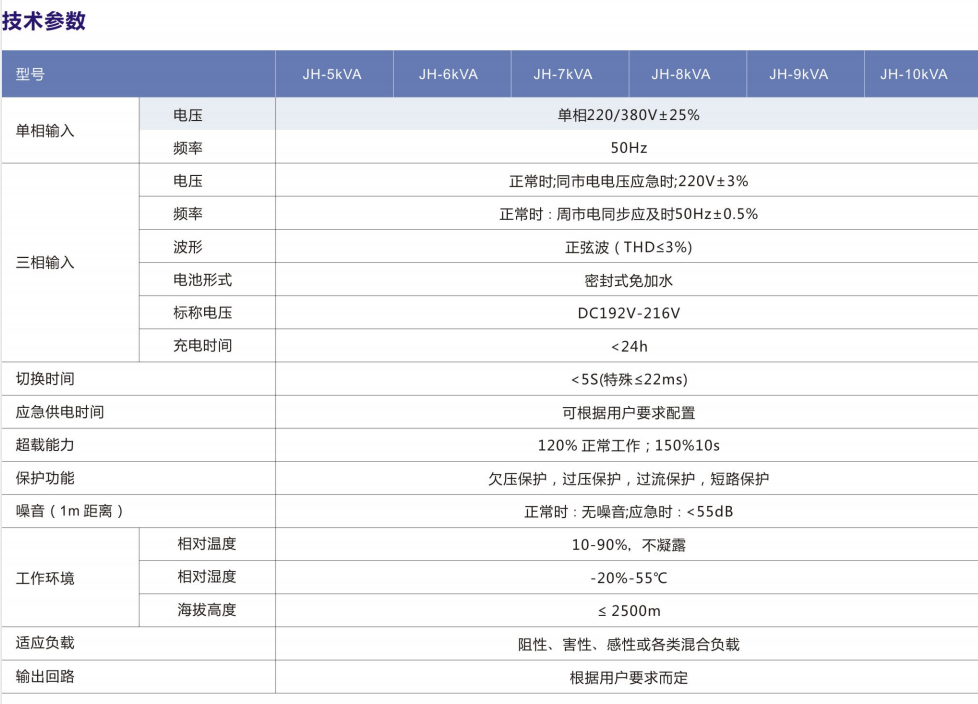Viewport: 978px width, 704px height.
Task: Select the '超载能力' row label
Action: (45, 445)
